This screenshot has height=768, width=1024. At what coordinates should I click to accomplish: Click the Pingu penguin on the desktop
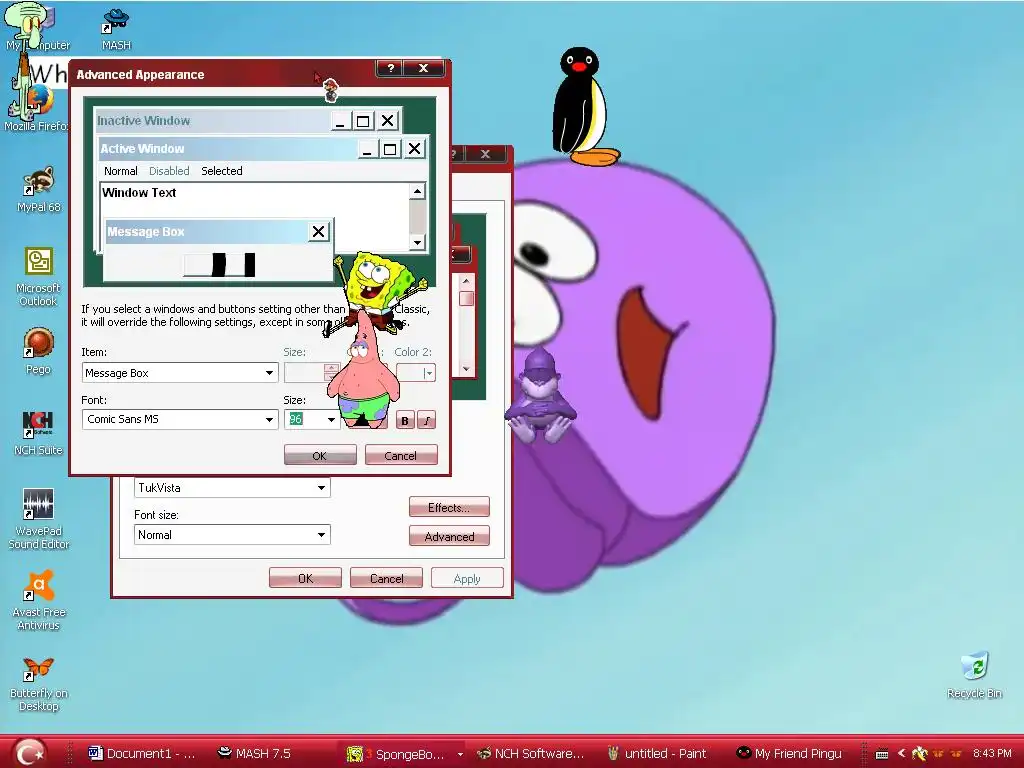click(x=583, y=106)
